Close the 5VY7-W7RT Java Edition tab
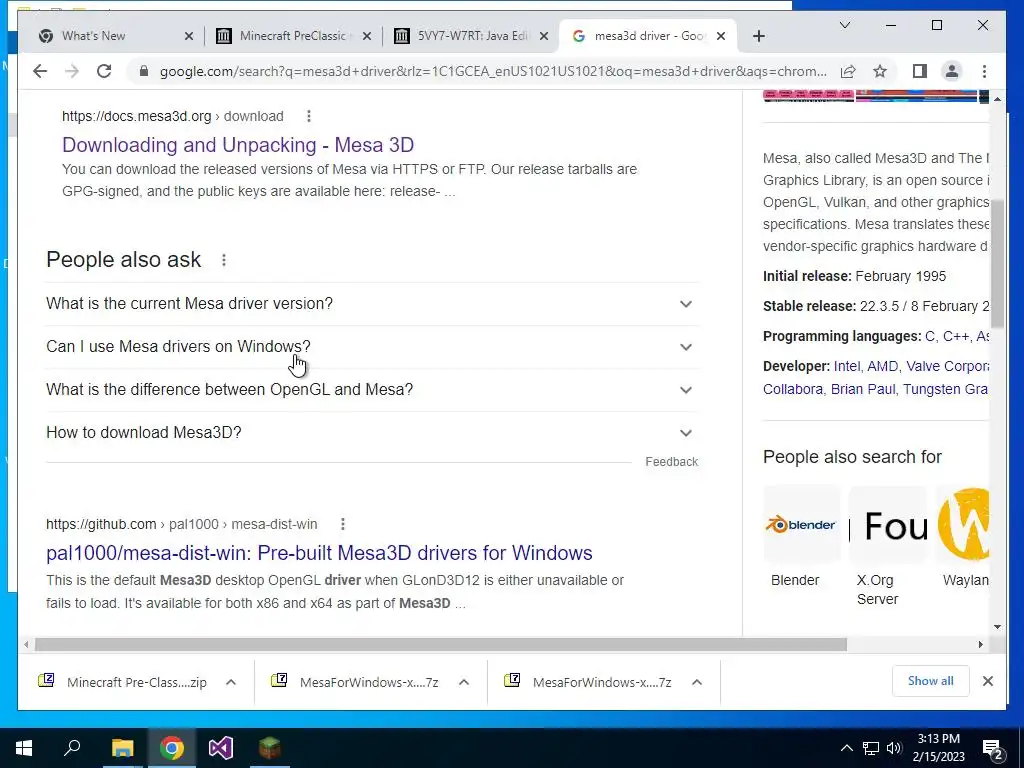The width and height of the screenshot is (1024, 768). (543, 36)
